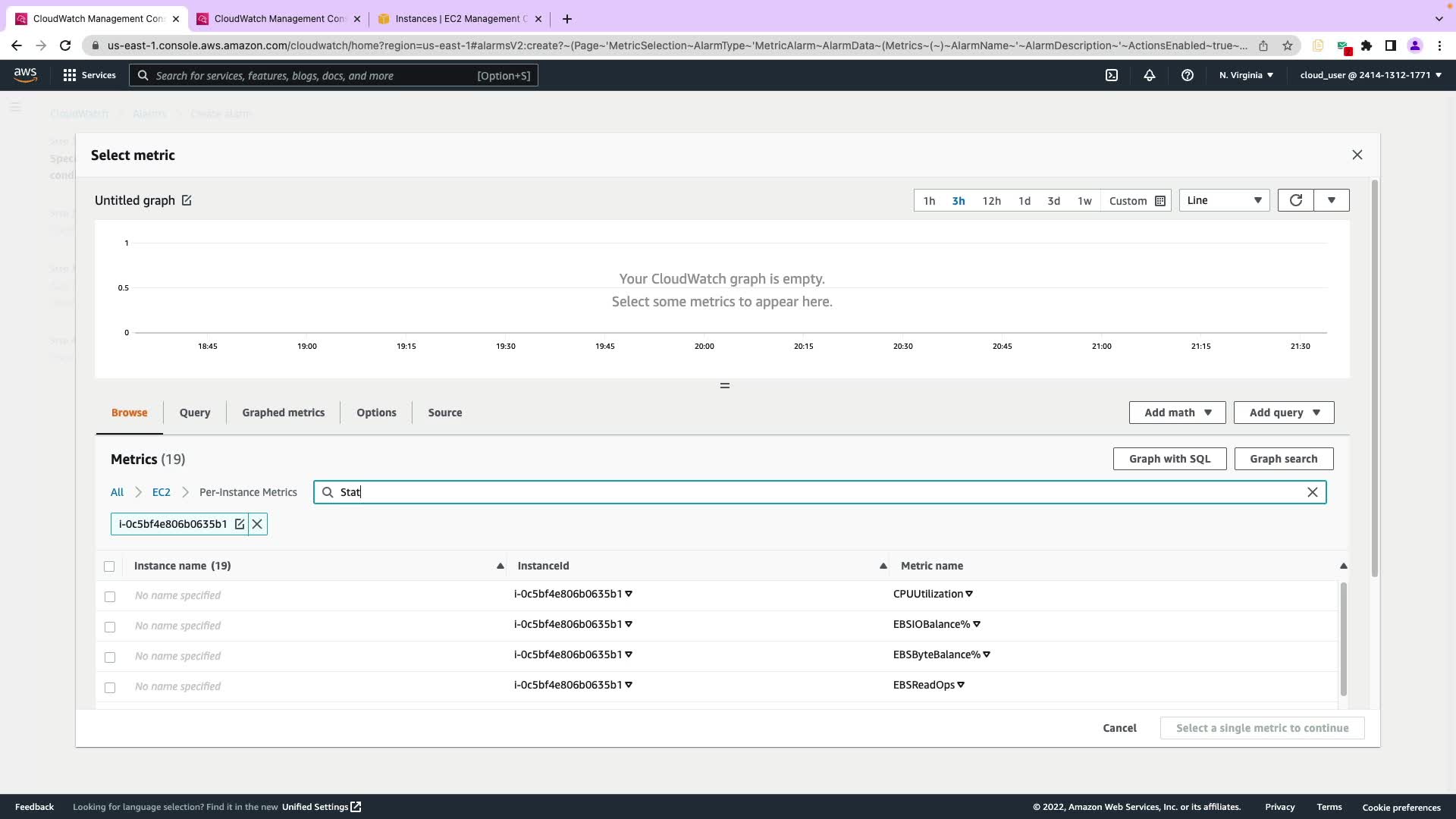Open AWS CloudShell icon in header
Viewport: 1456px width, 819px height.
[1111, 75]
